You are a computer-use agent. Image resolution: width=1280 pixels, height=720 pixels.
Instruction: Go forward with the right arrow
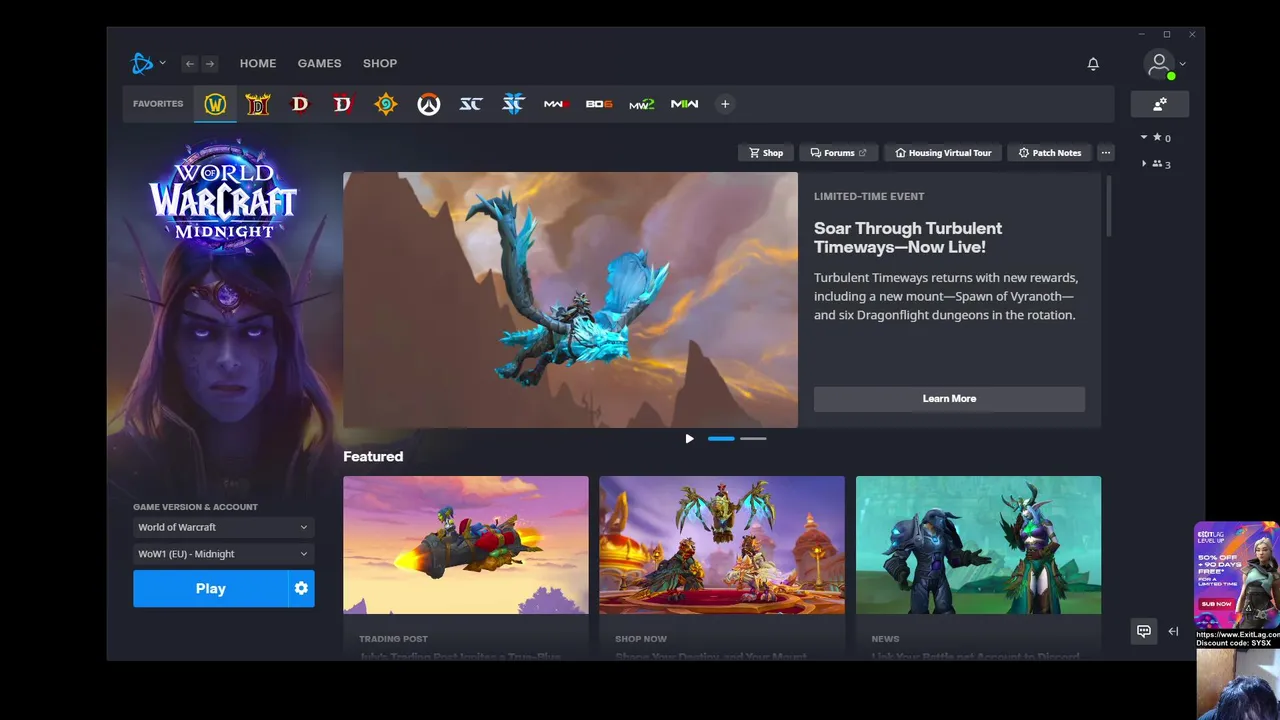tap(209, 64)
